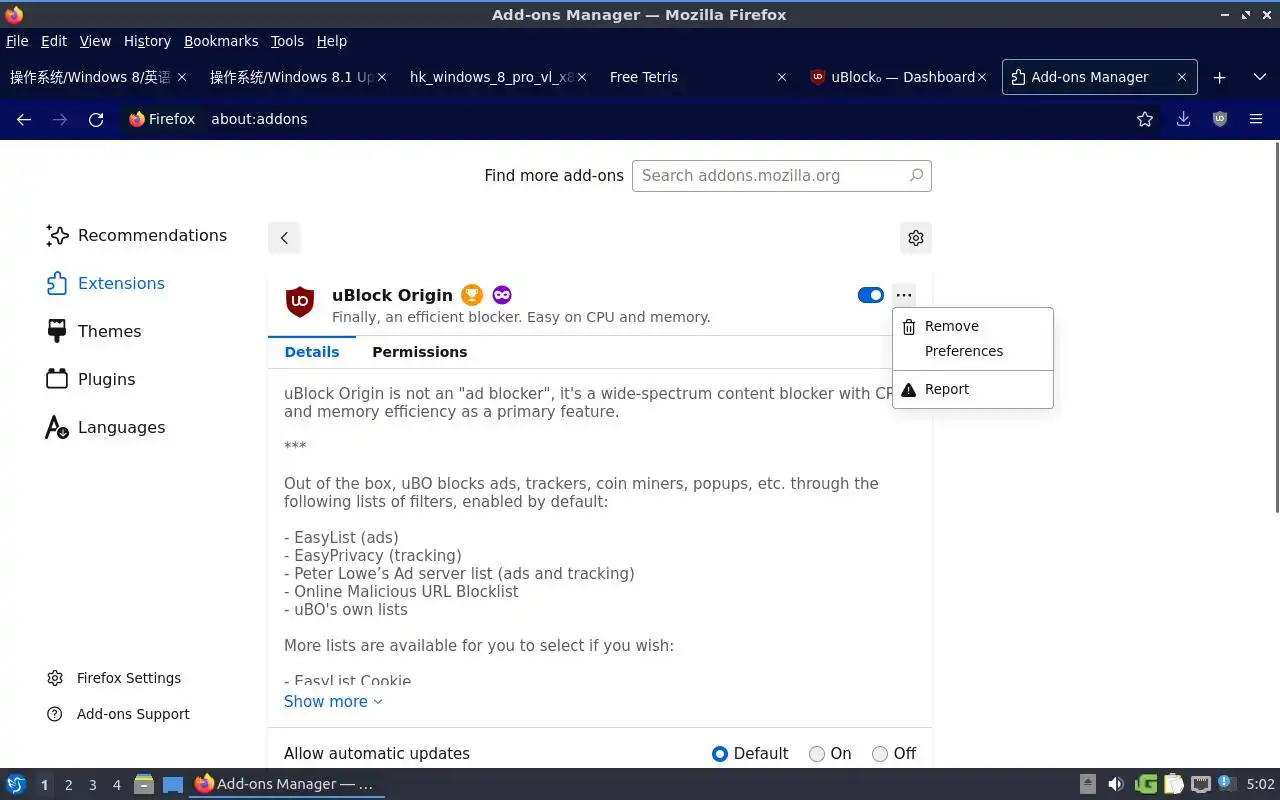This screenshot has height=800, width=1280.
Task: Open Languages in the sidebar
Action: [105, 428]
